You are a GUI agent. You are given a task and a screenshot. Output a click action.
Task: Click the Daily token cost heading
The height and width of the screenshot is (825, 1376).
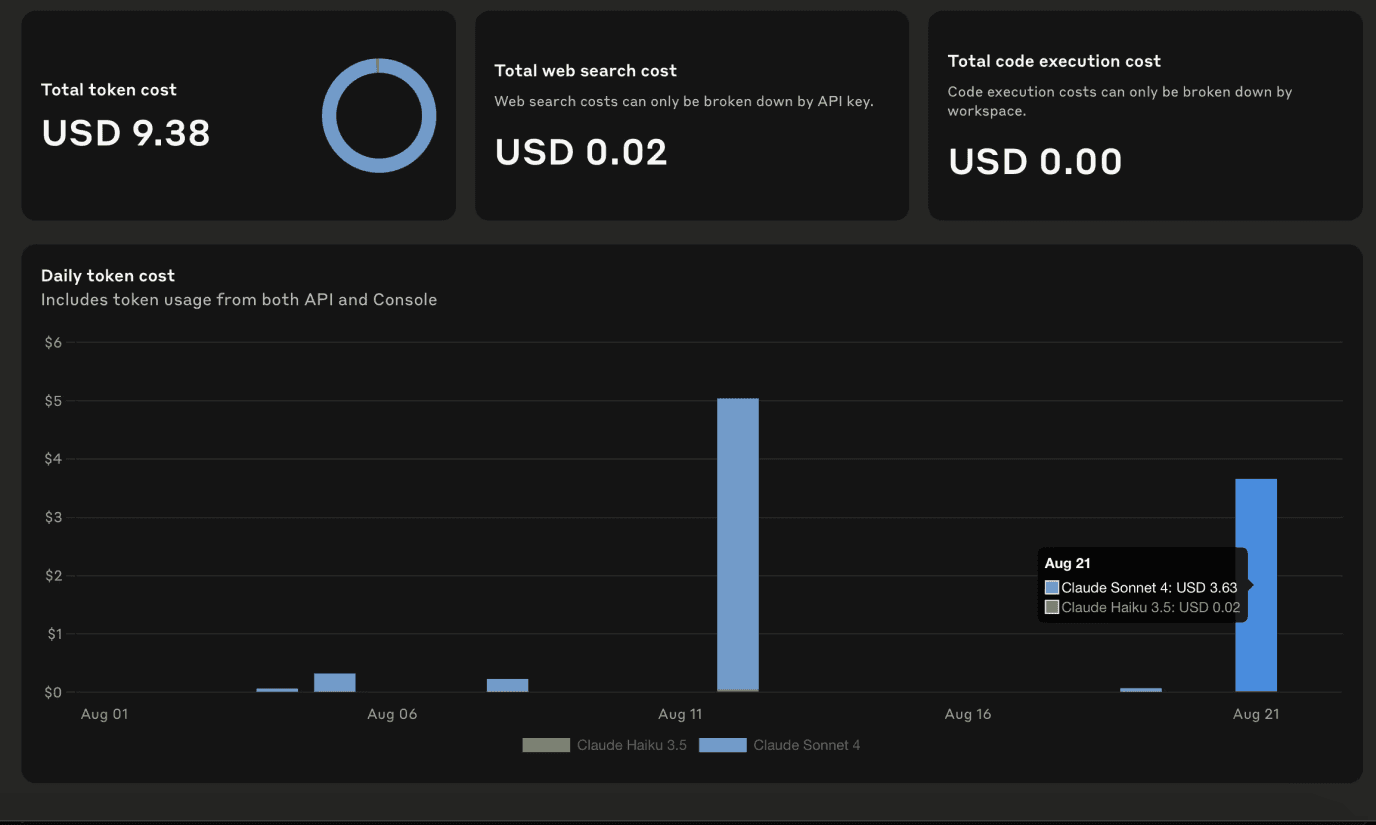(108, 276)
